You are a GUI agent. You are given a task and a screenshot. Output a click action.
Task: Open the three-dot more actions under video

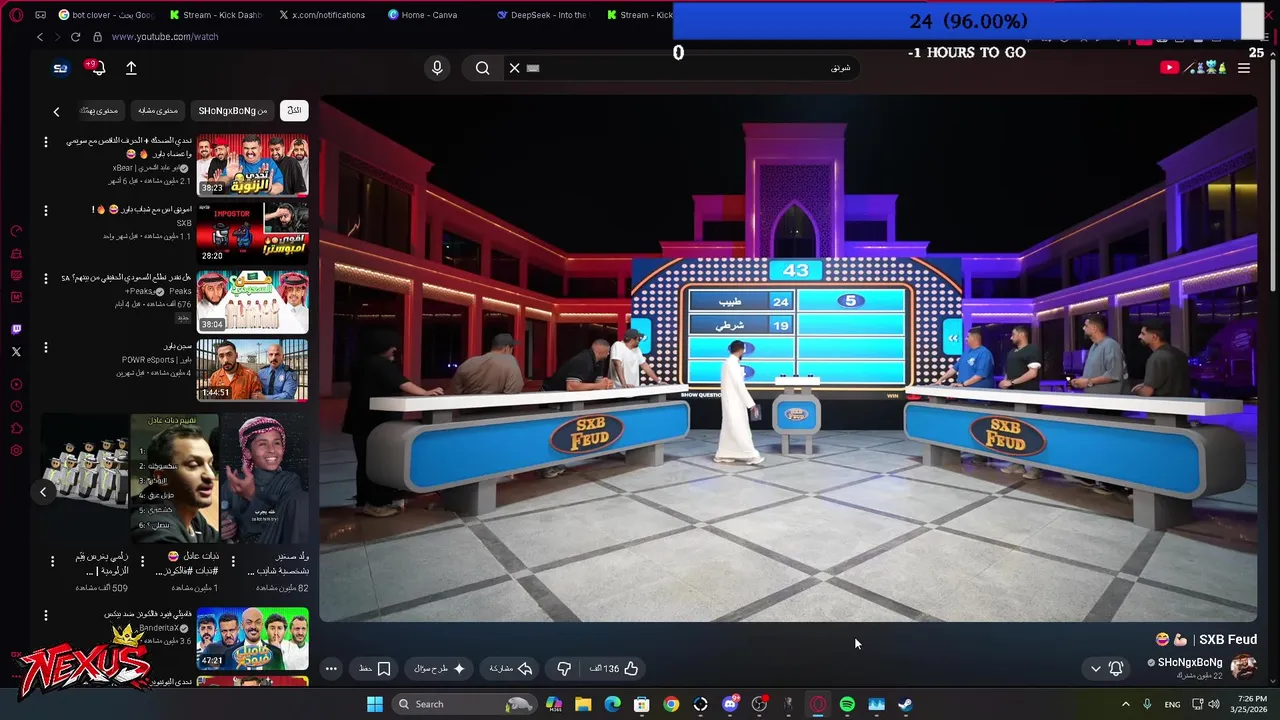click(331, 668)
